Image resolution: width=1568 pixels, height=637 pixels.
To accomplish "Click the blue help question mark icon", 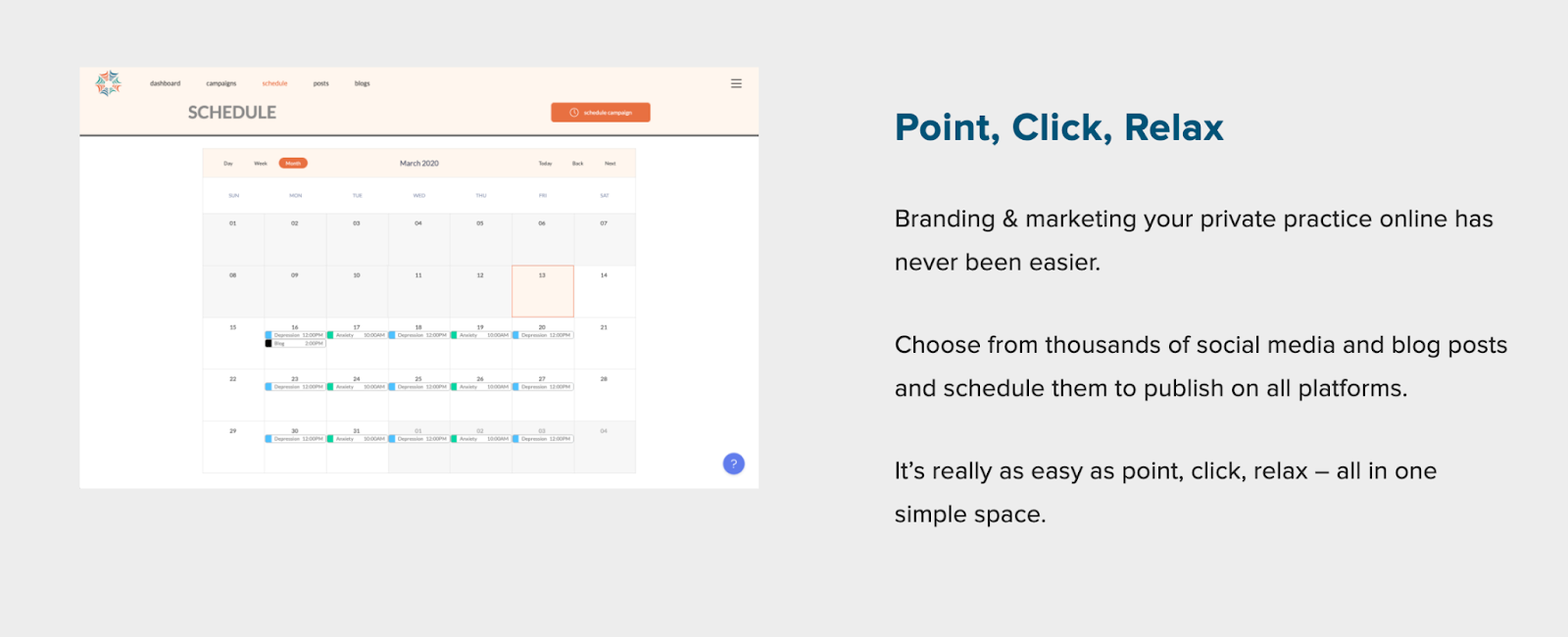I will click(733, 464).
